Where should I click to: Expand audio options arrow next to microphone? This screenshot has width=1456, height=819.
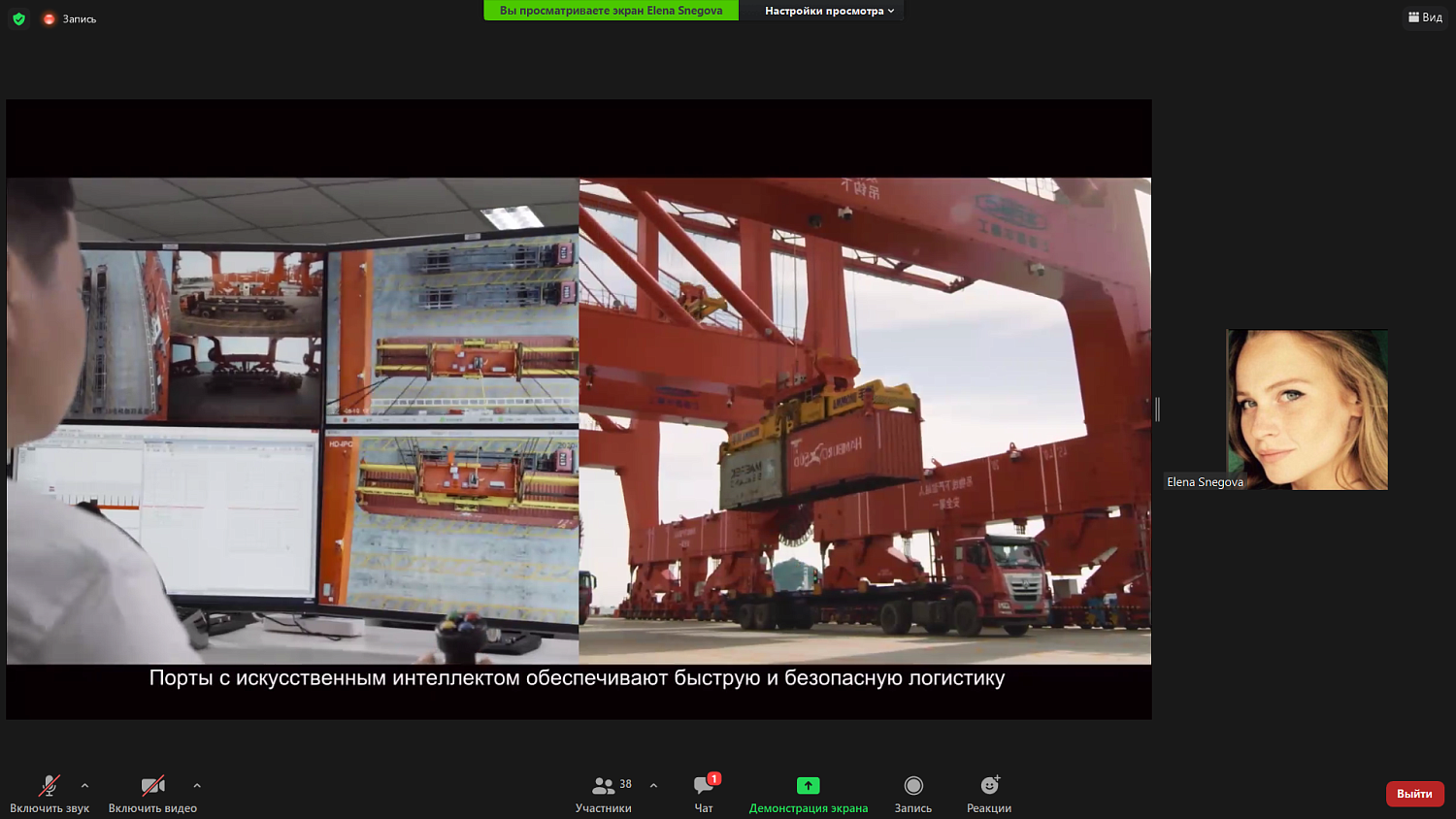[85, 785]
